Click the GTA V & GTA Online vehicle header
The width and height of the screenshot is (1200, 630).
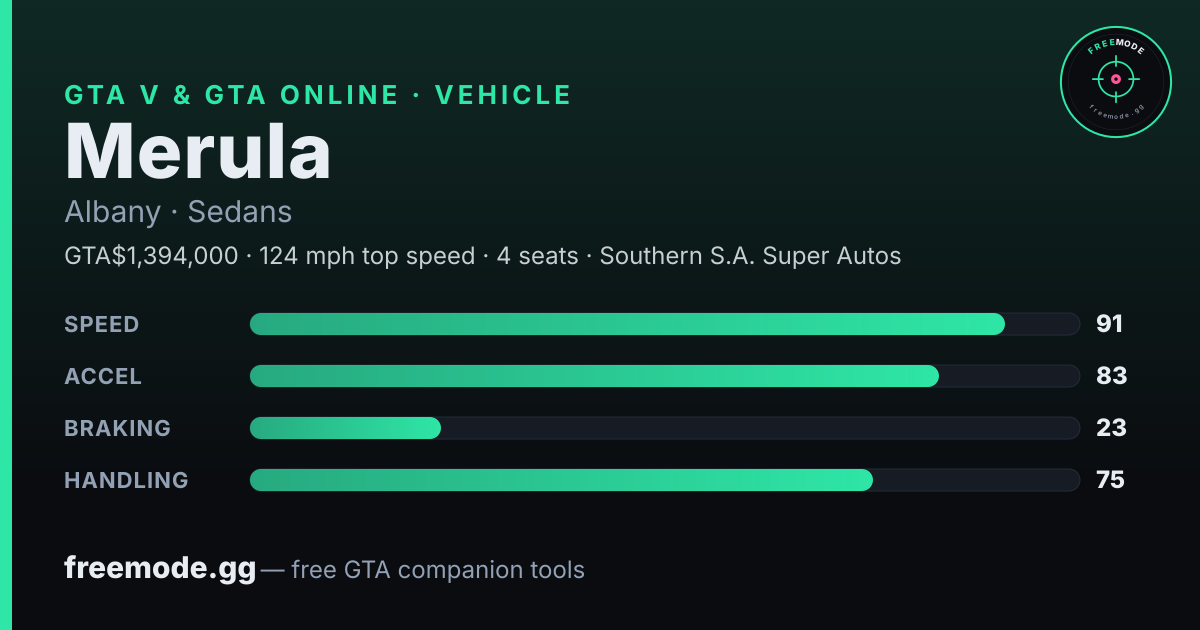tap(318, 95)
